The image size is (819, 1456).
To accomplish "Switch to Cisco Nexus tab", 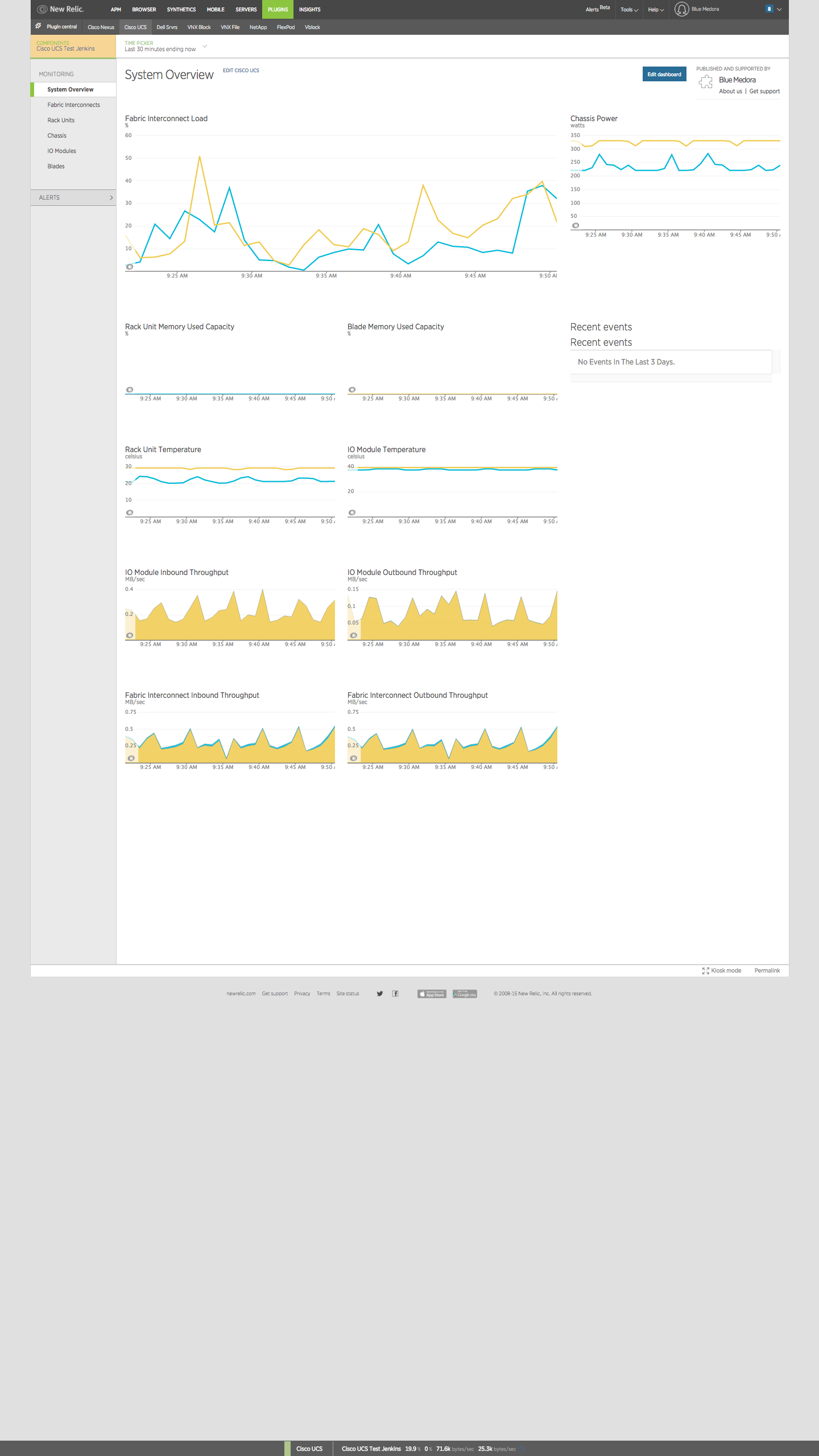I will (101, 27).
